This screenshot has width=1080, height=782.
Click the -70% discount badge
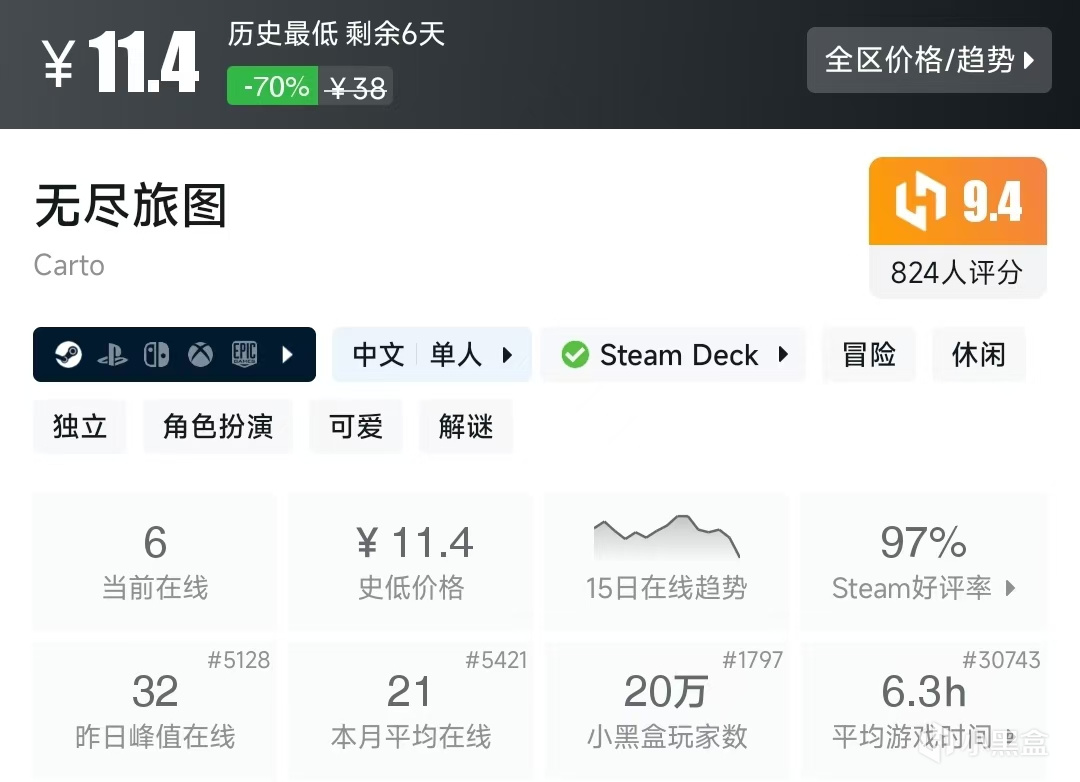(x=271, y=85)
